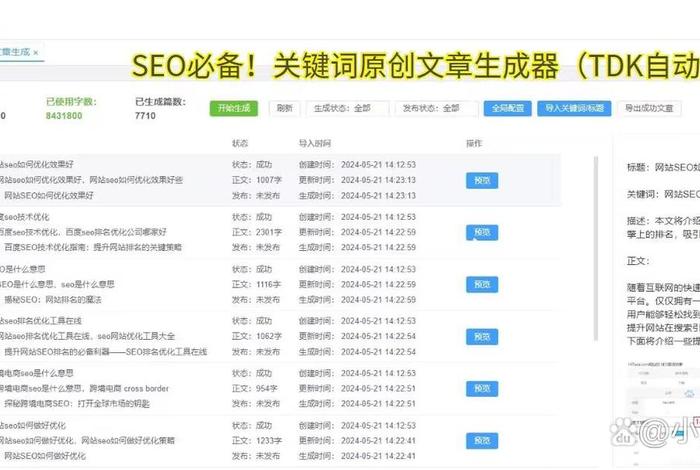700x470 pixels.
Task: Click the 导入关键词/标题 button
Action: coord(574,108)
